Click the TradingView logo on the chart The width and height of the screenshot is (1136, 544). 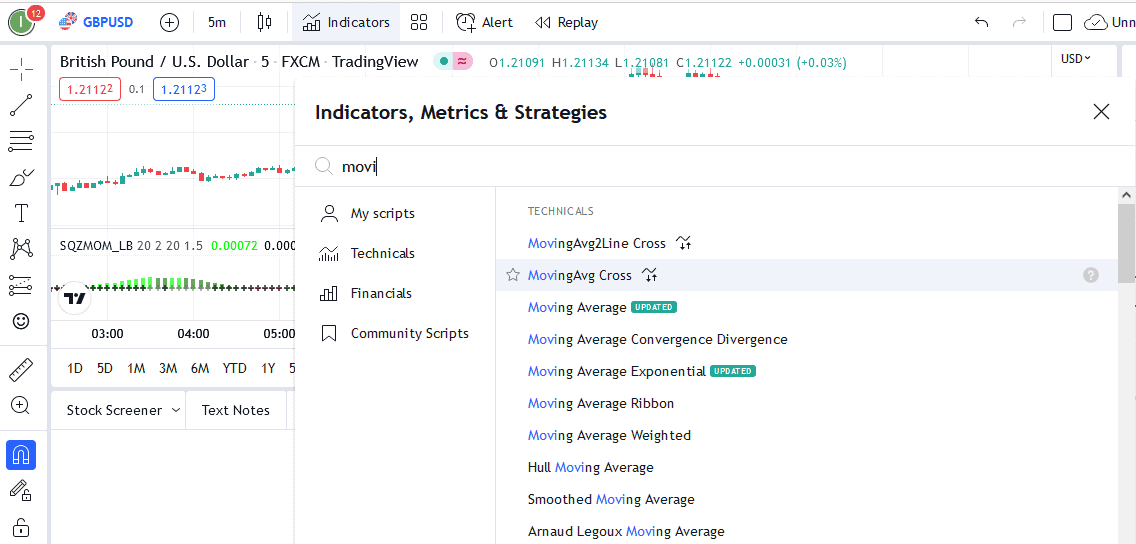pyautogui.click(x=75, y=298)
